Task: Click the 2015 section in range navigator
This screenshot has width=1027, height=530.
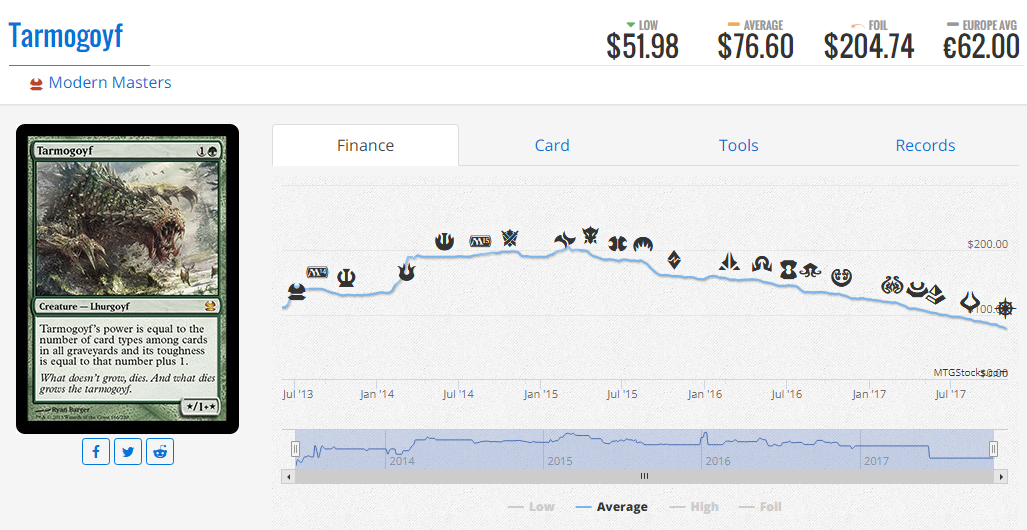Action: pyautogui.click(x=624, y=449)
